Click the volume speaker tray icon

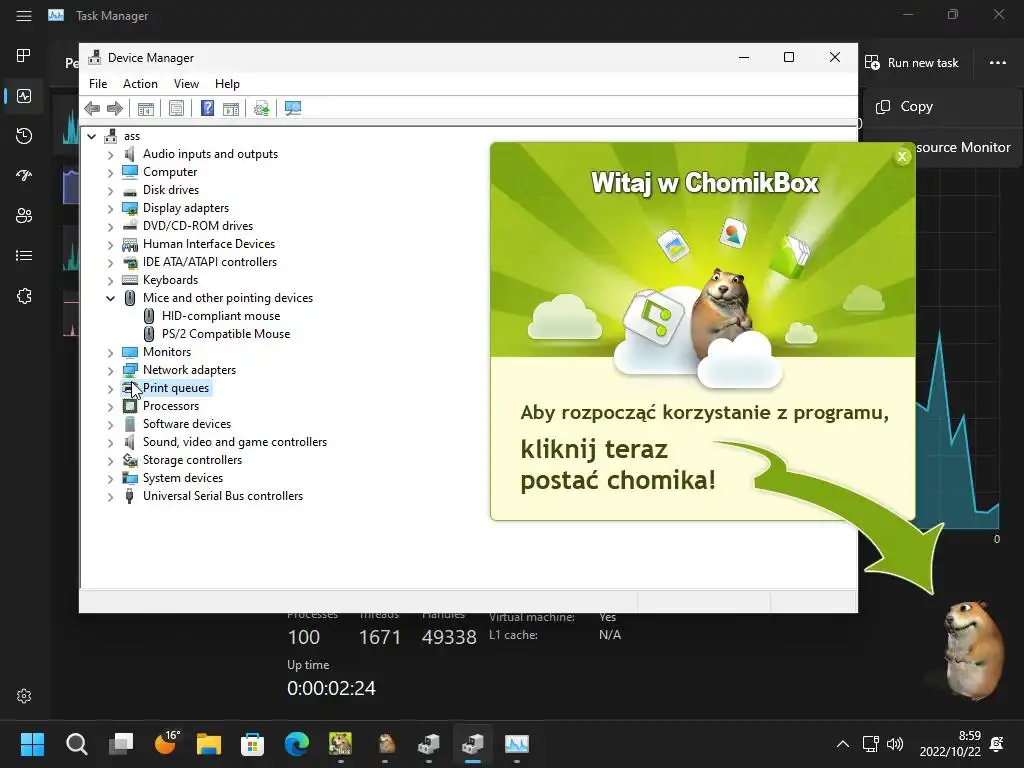[895, 744]
